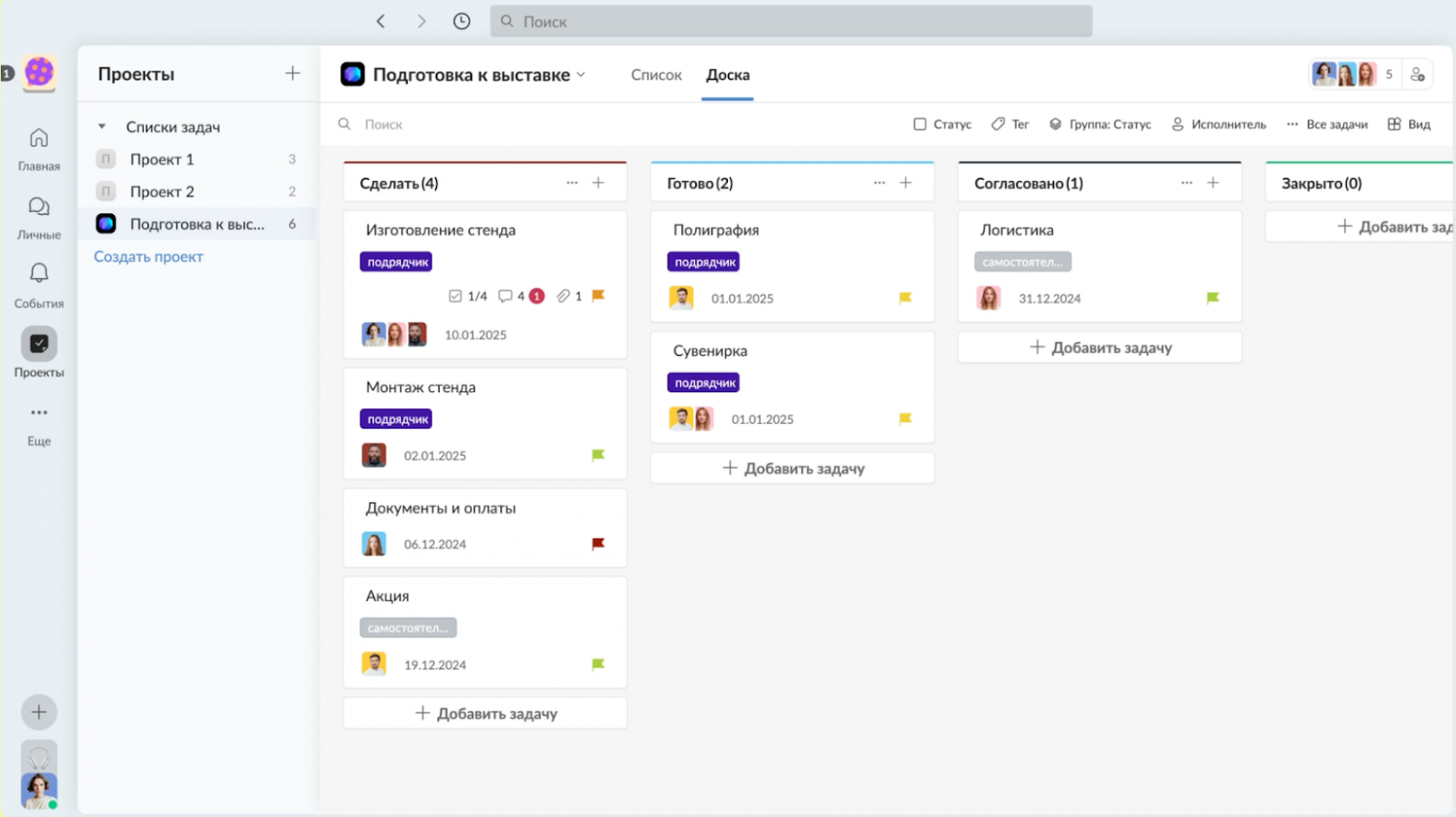Viewport: 1456px width, 817px height.
Task: Open three-dots menu of Сделать column
Action: click(571, 183)
